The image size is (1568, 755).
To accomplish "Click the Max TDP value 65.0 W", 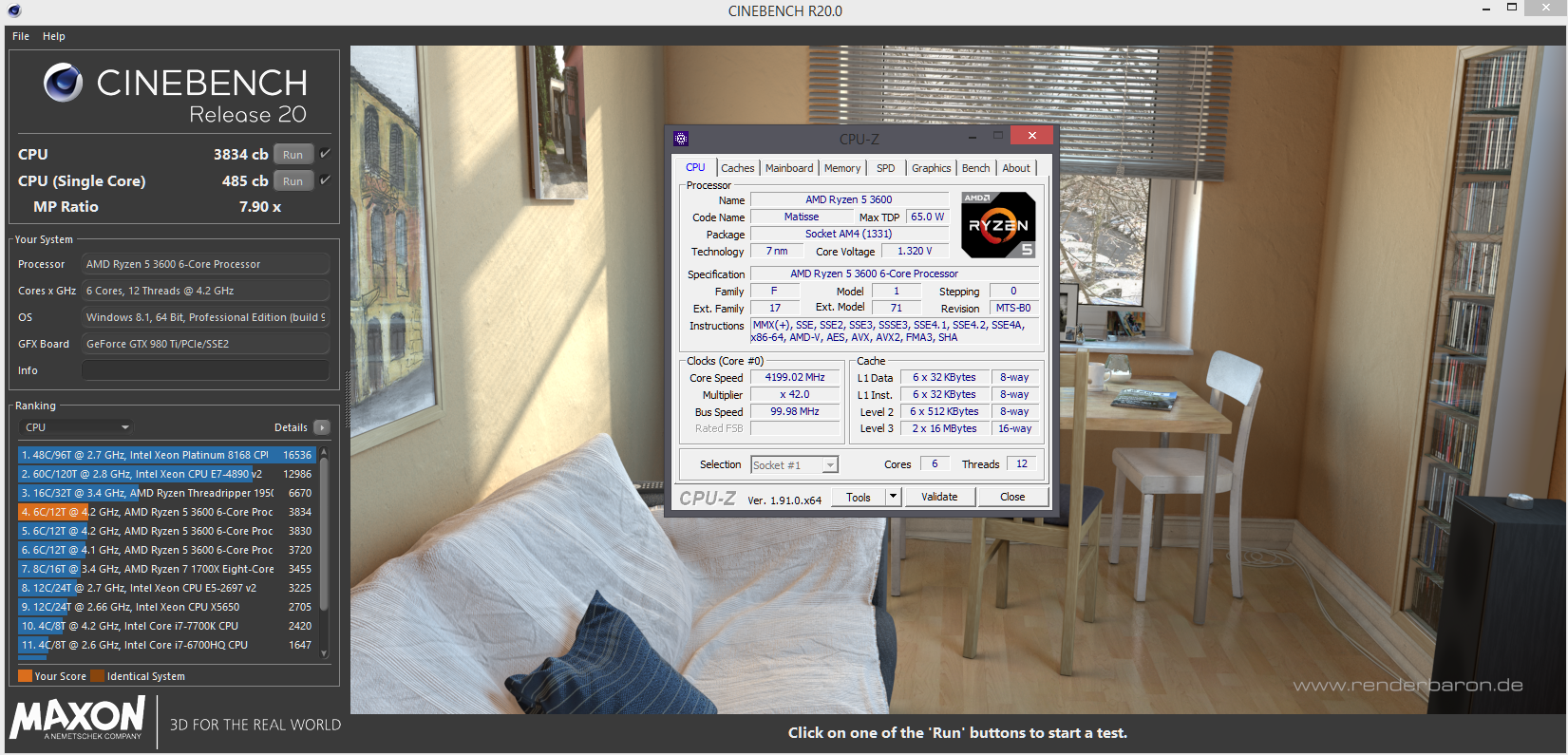I will [927, 217].
